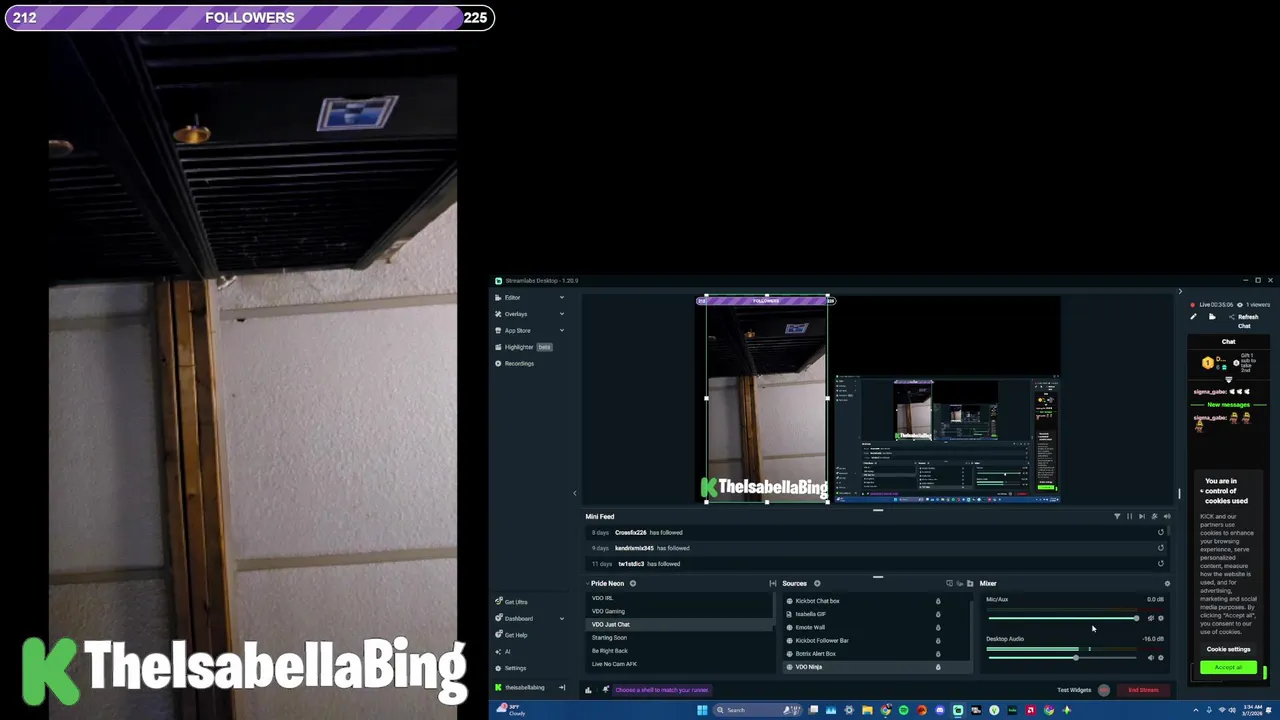Click Refresh Chat
The height and width of the screenshot is (720, 1280).
tap(1247, 321)
